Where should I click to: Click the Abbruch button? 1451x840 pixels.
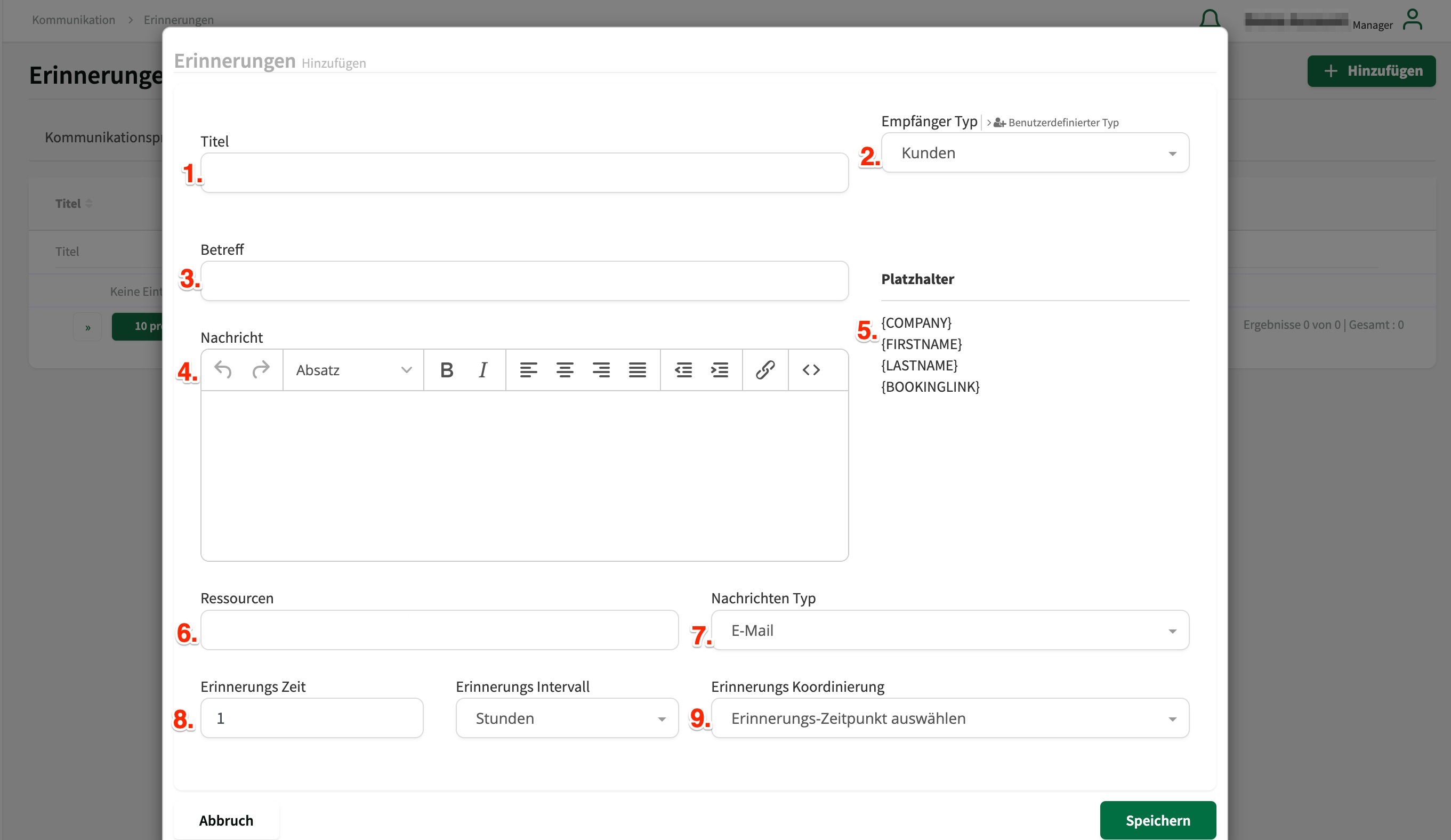[x=225, y=820]
